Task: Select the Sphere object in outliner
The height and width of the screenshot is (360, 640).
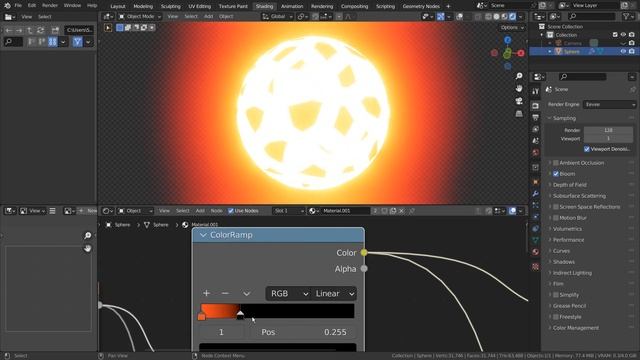Action: click(x=571, y=51)
